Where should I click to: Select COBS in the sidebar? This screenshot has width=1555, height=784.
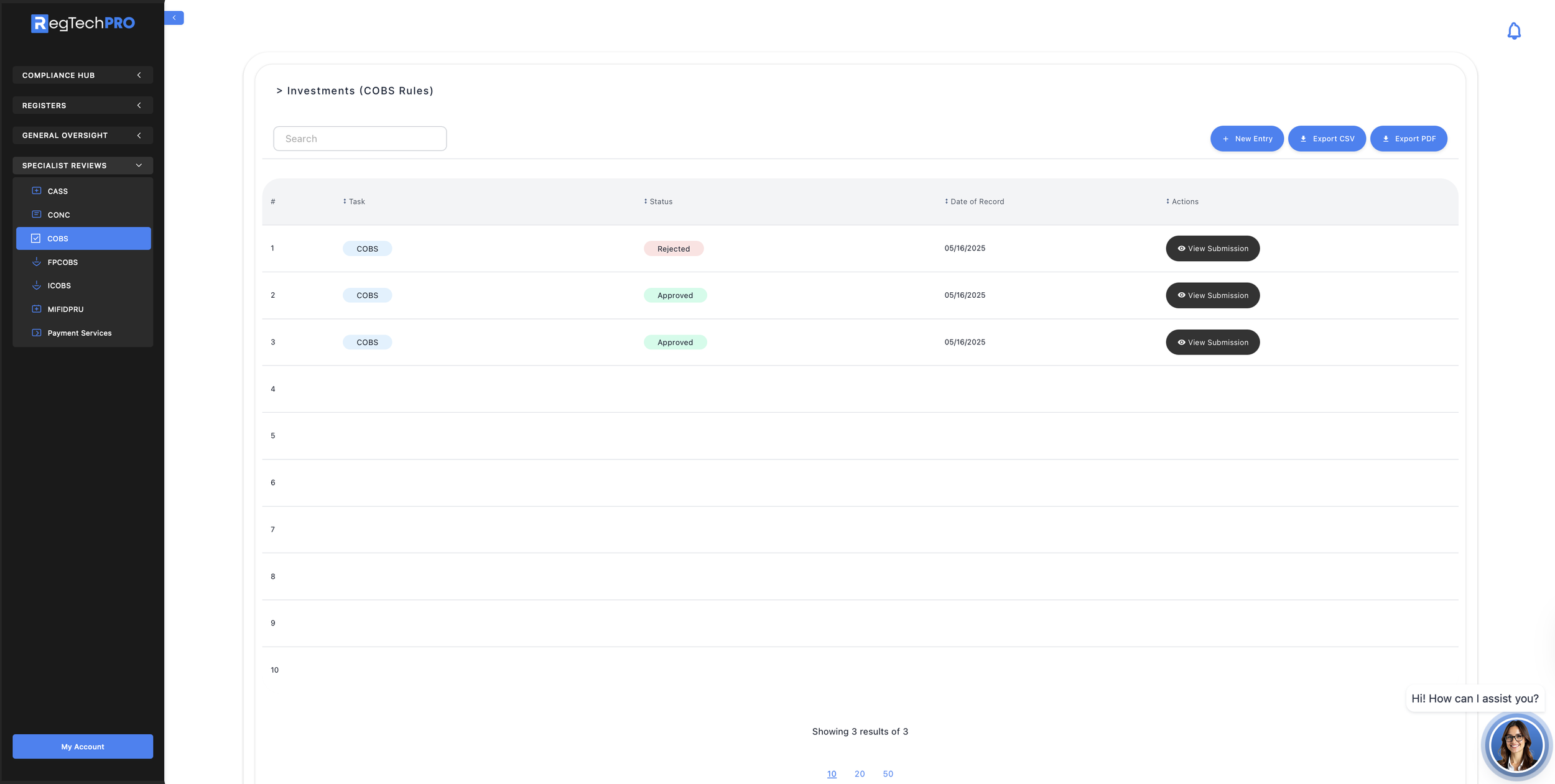83,238
